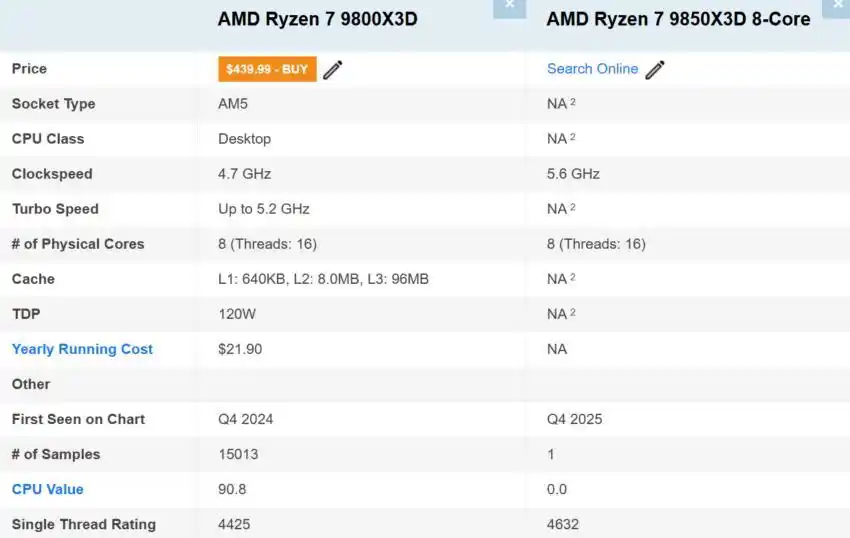Click the Clockspeed row label
This screenshot has width=850, height=538.
tap(52, 174)
